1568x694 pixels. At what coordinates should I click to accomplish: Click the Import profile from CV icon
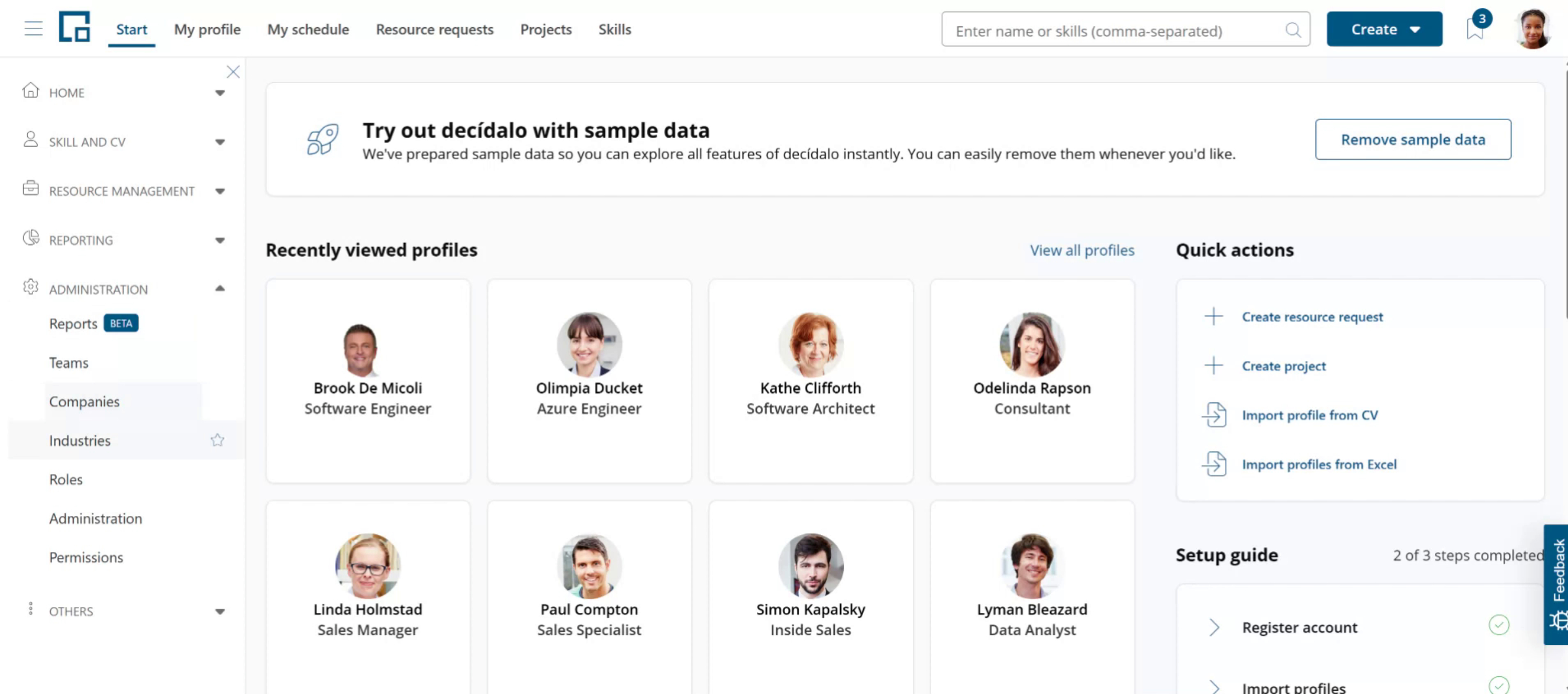1214,415
